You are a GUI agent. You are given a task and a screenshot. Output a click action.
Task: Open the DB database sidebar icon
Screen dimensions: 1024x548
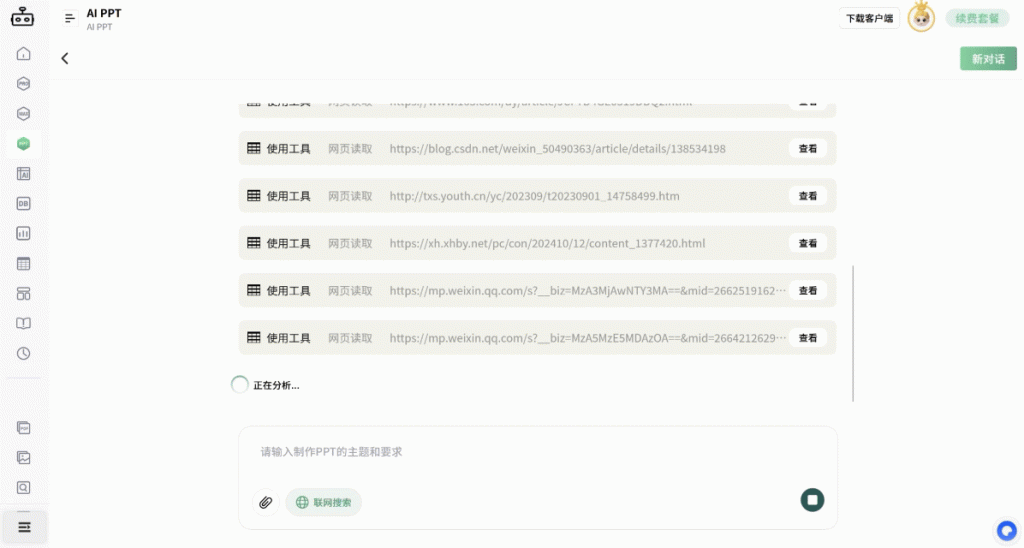[x=24, y=204]
